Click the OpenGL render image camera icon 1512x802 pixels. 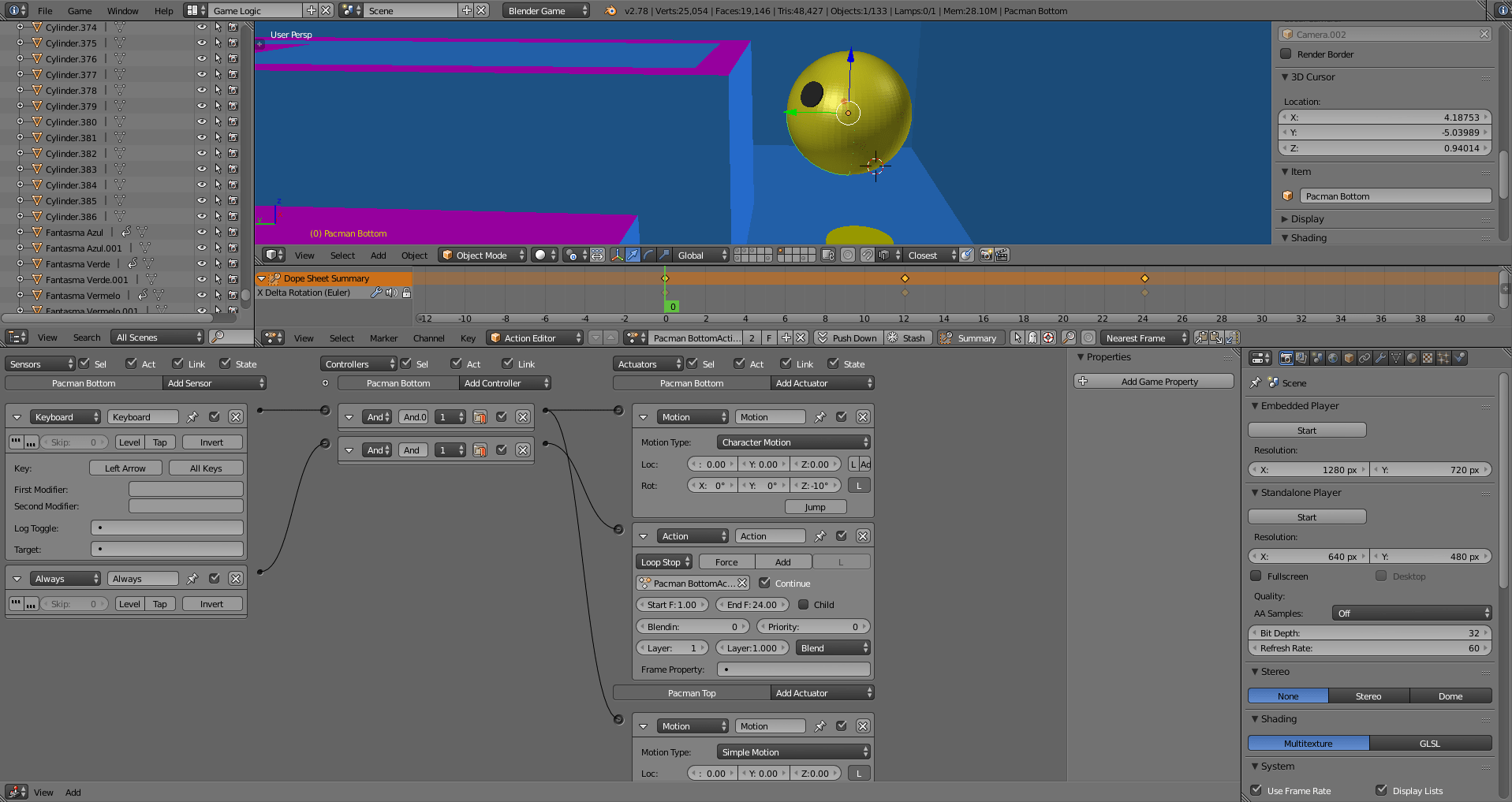point(986,255)
